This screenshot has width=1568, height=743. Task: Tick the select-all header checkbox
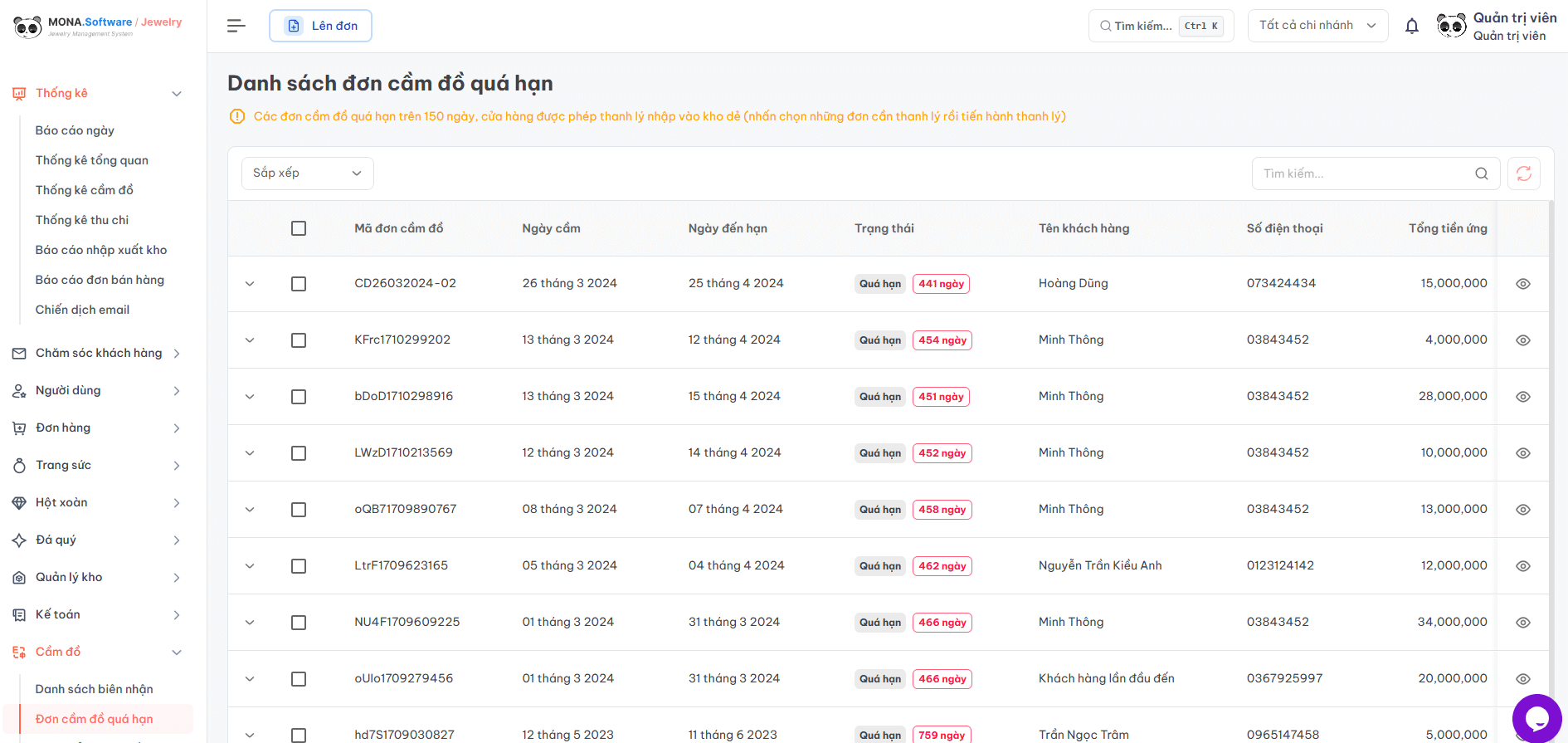point(299,228)
